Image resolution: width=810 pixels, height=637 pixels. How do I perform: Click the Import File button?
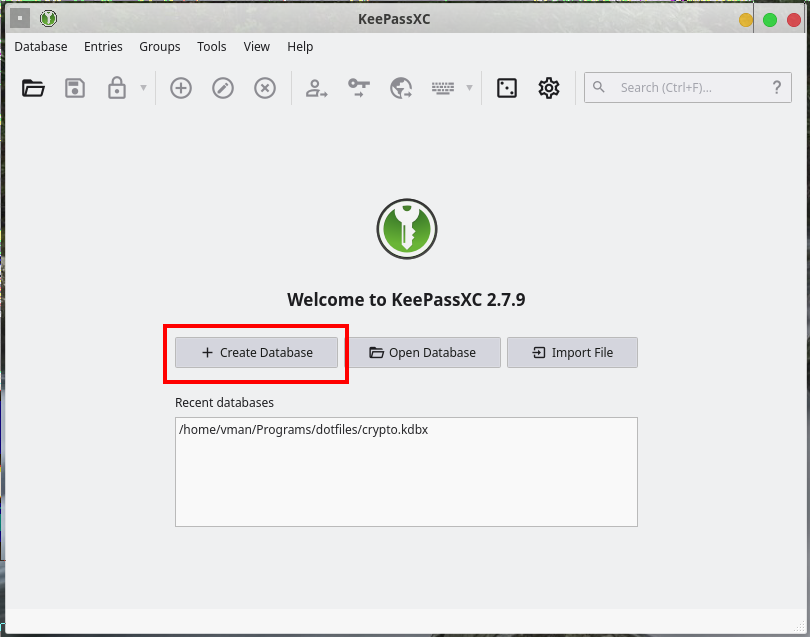pyautogui.click(x=572, y=352)
